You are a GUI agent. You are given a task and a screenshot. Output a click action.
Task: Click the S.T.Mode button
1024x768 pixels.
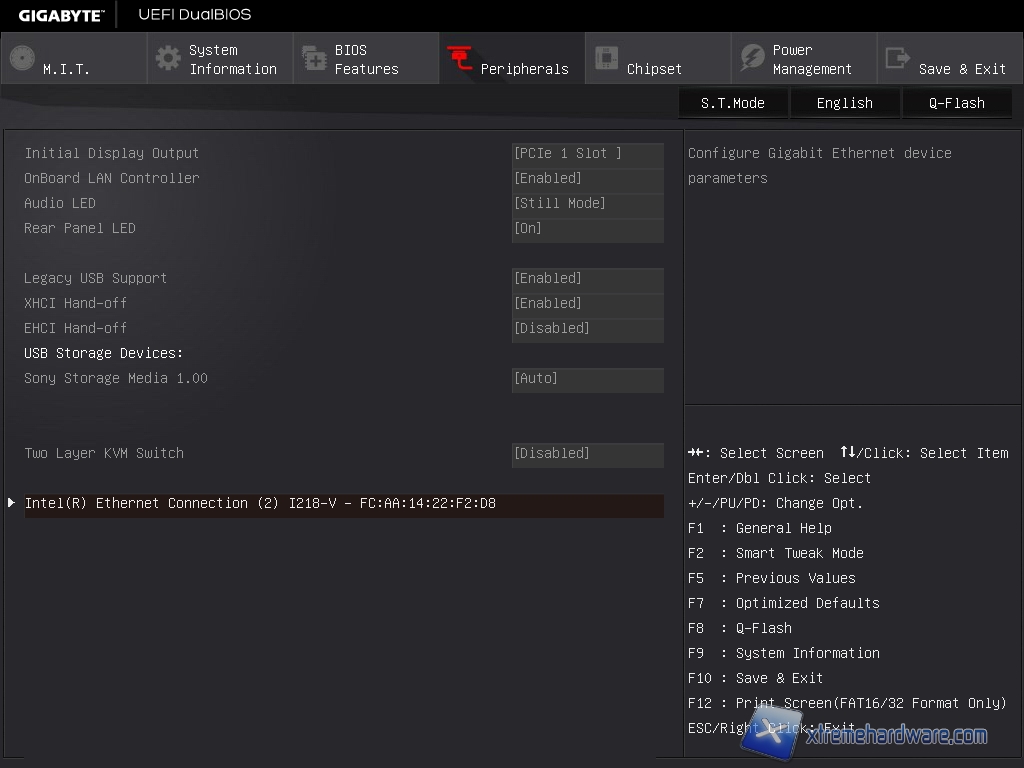733,103
